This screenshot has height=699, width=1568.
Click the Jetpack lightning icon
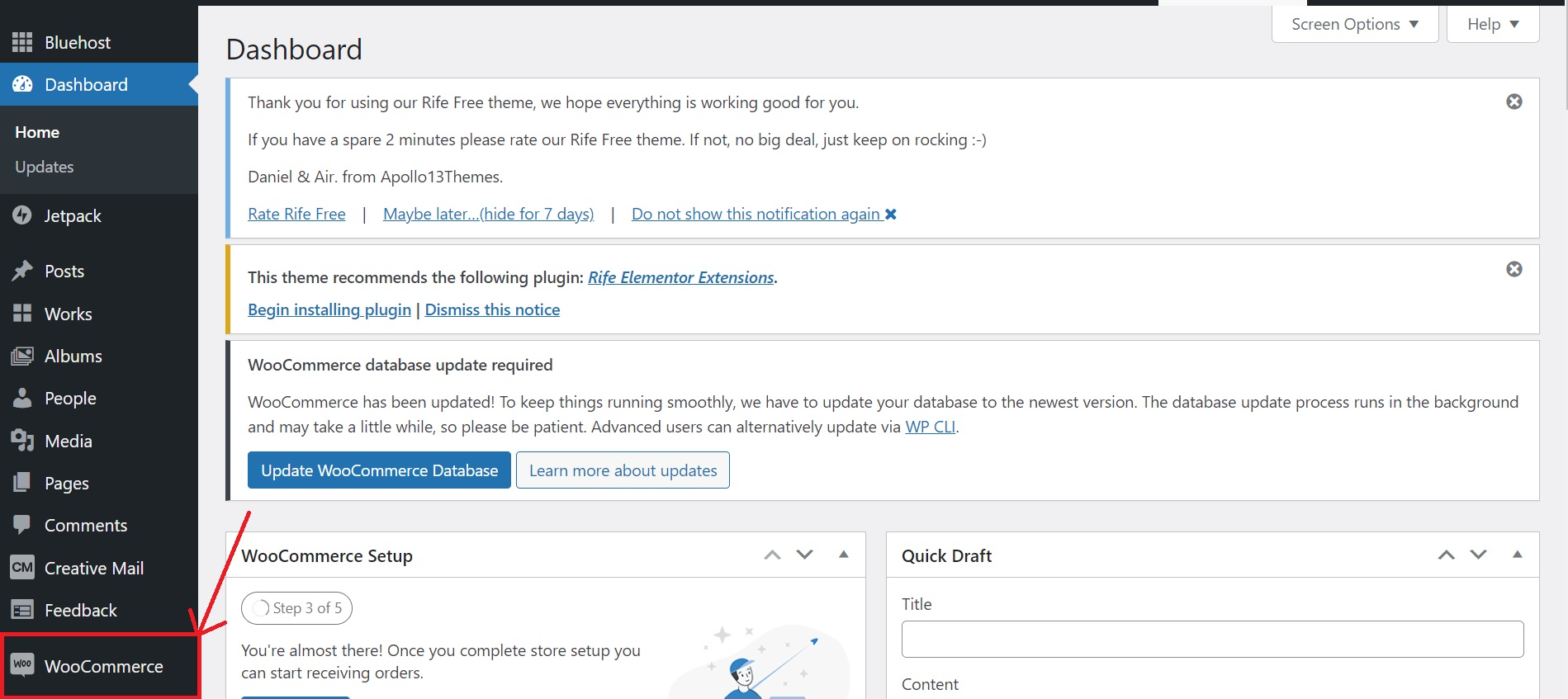22,215
